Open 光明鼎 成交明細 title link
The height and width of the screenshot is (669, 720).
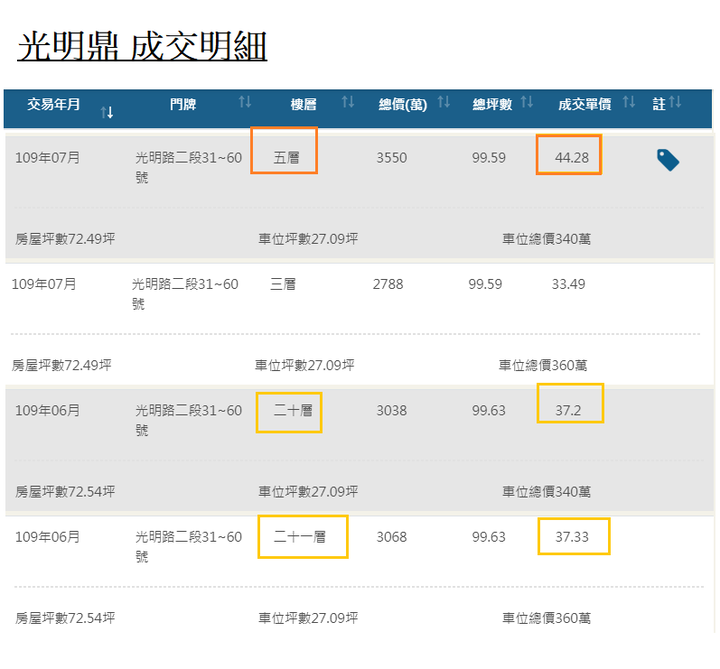tap(142, 46)
